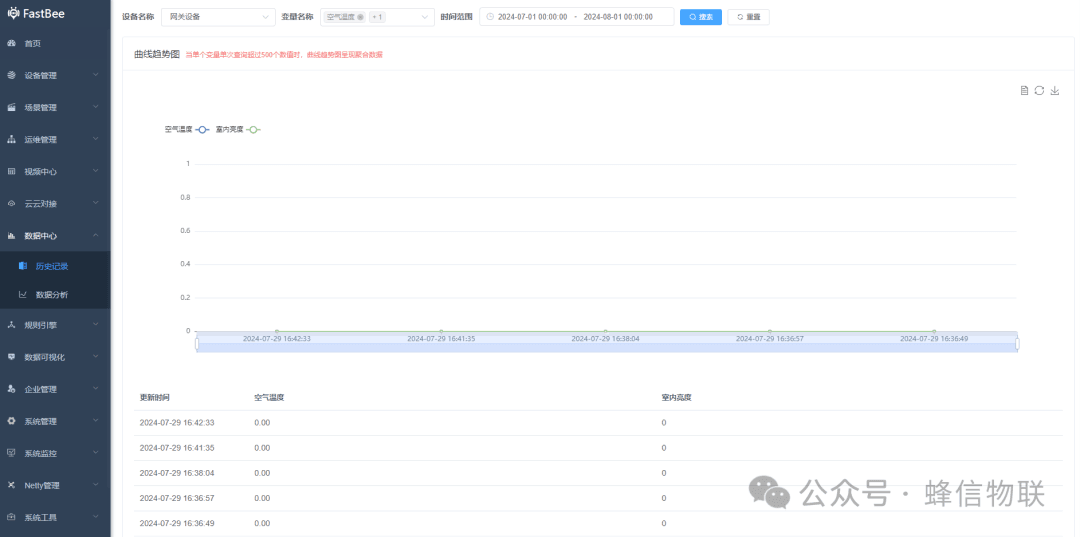1080x537 pixels.
Task: Expand the 运维管理 menu arrow
Action: point(96,139)
